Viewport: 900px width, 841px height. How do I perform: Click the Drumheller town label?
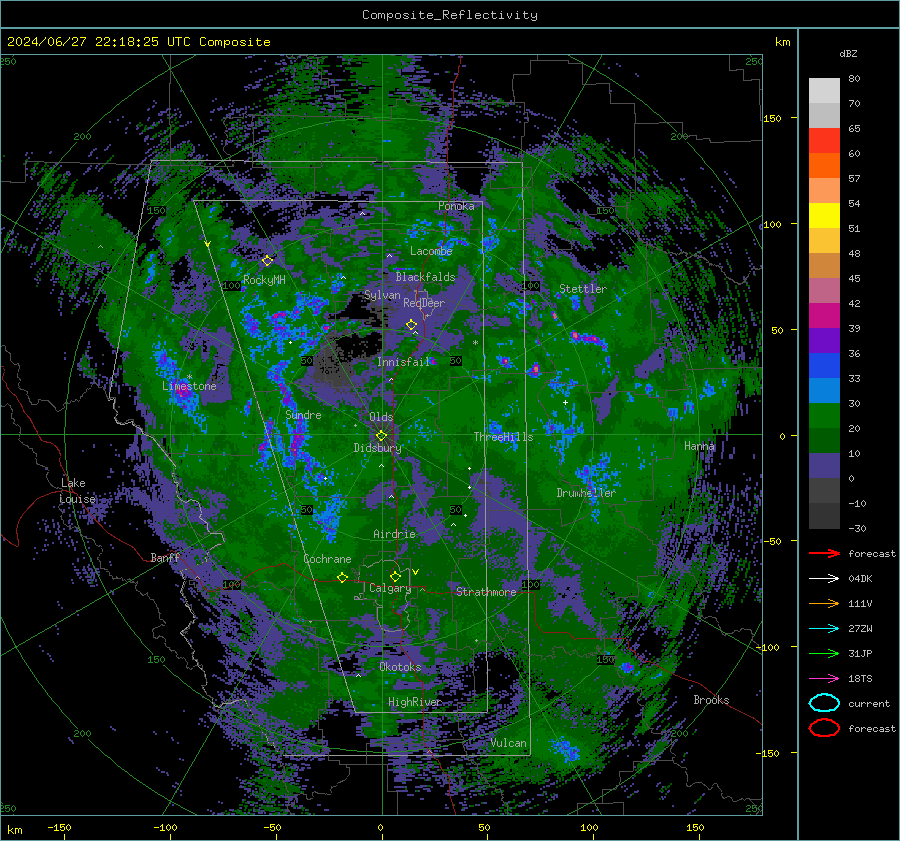click(x=586, y=493)
